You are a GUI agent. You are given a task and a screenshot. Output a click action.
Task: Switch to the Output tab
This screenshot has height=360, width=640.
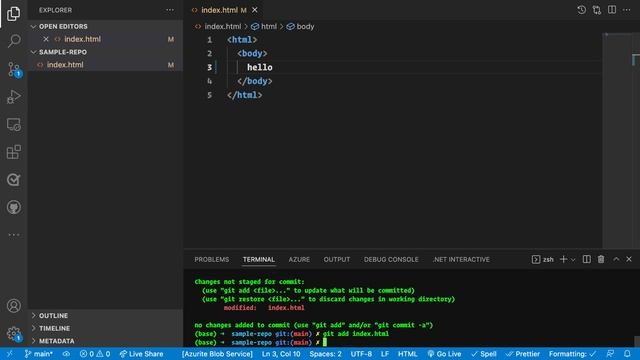tap(337, 260)
